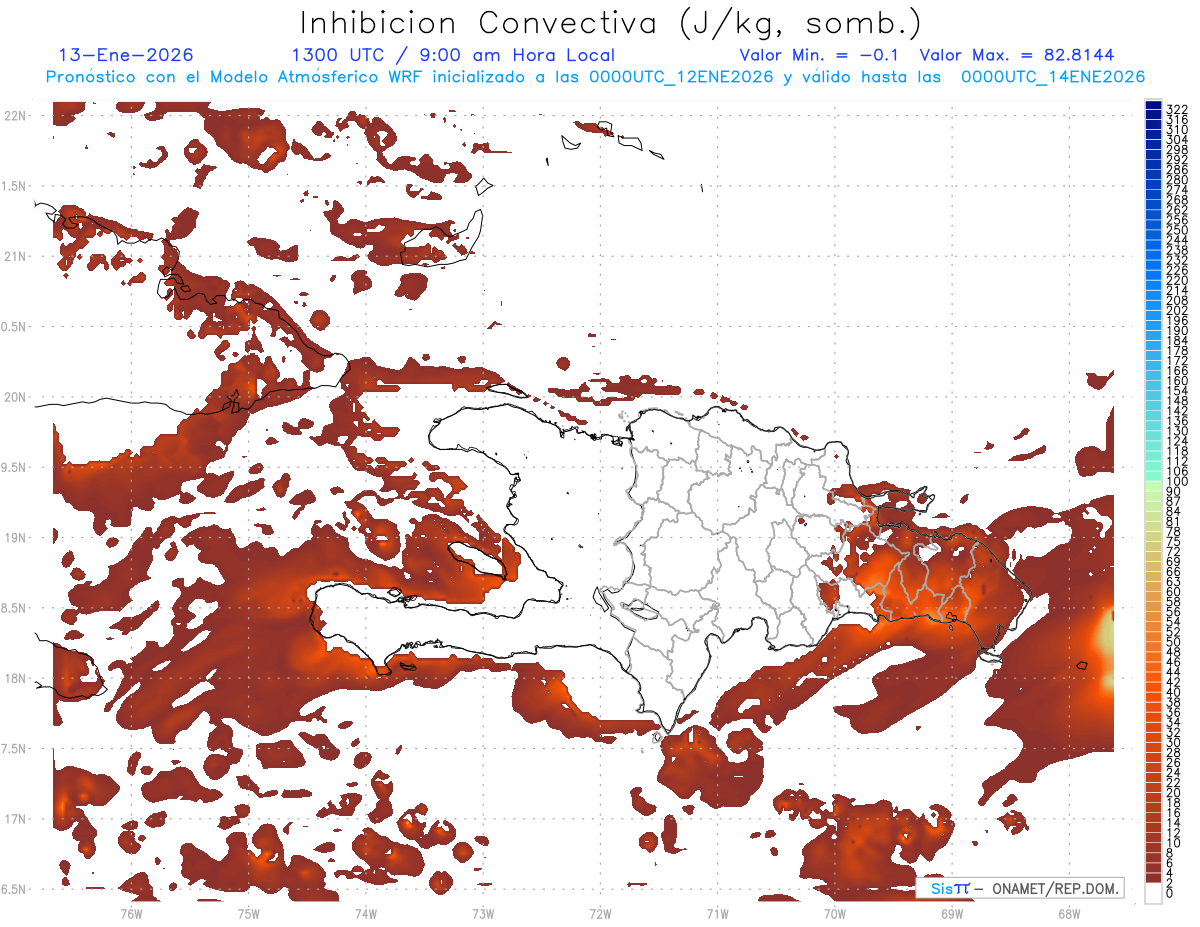
Task: Click the '17N' latitude label
Action: pos(16,819)
